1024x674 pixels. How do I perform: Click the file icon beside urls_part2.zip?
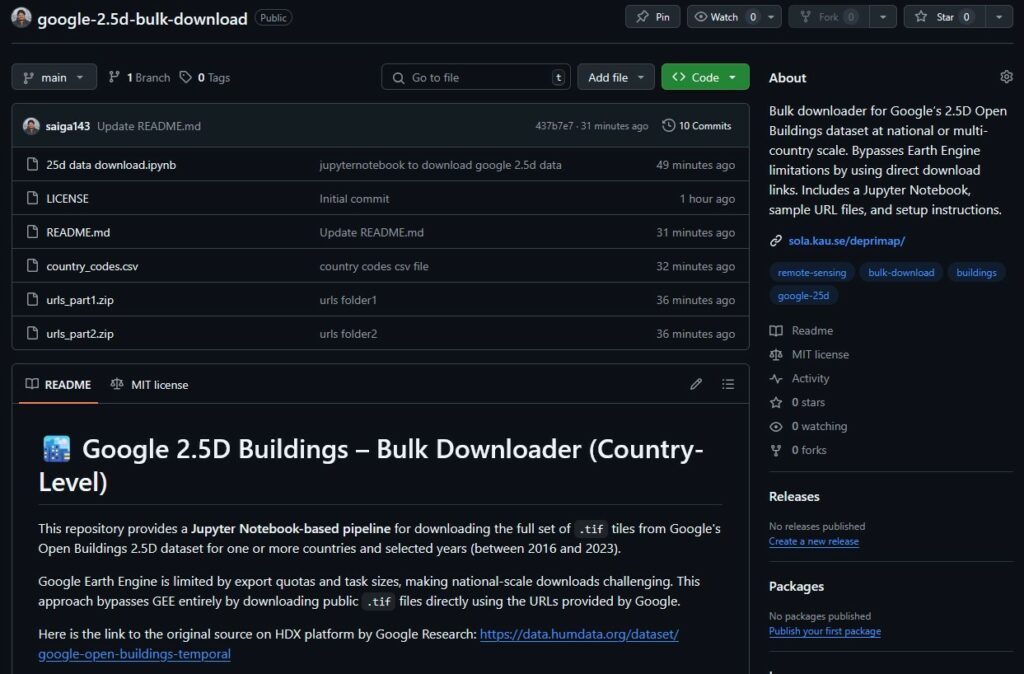pyautogui.click(x=32, y=333)
